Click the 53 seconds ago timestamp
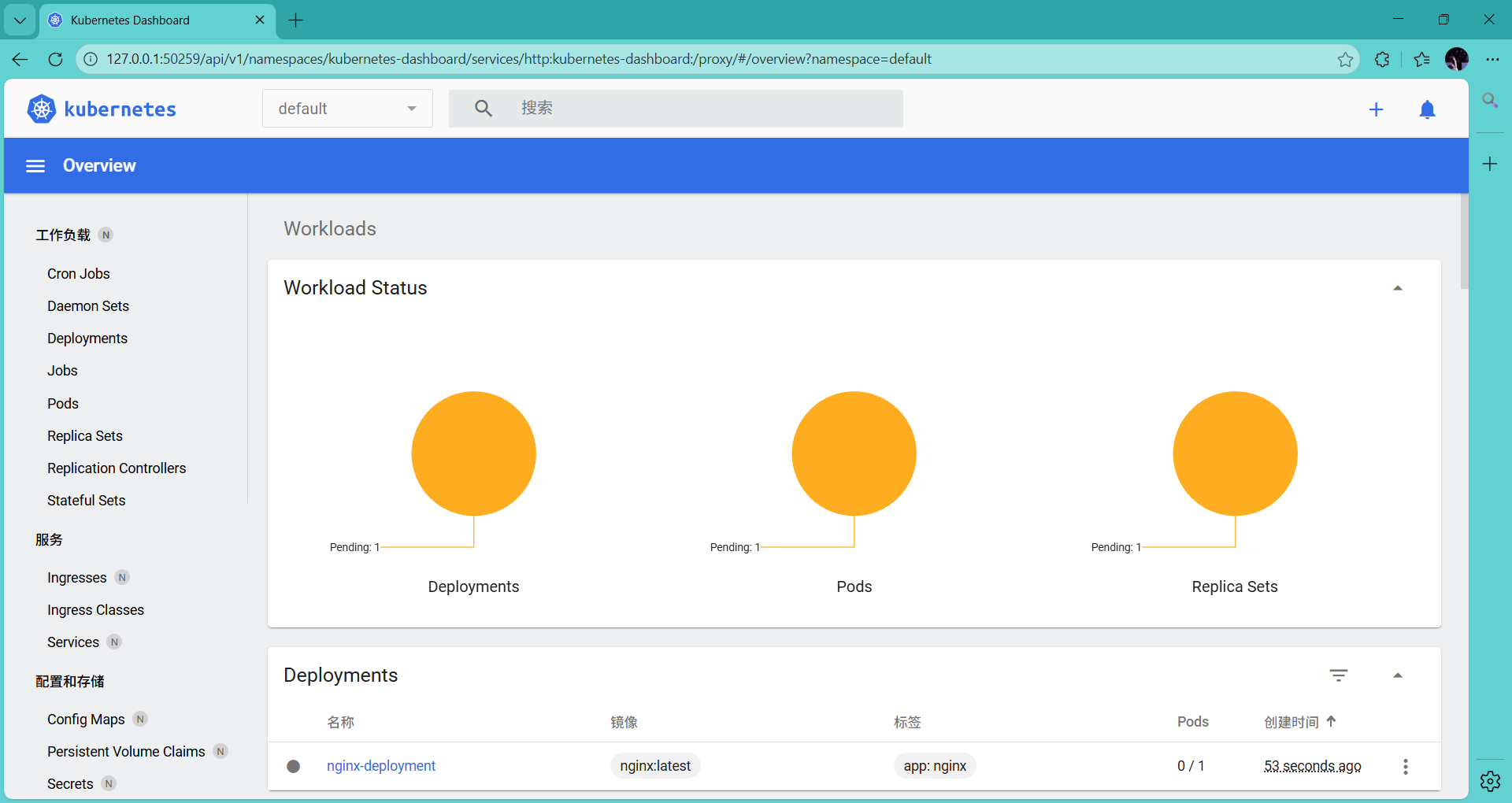Screen dimensions: 1512x803 (x=1313, y=766)
